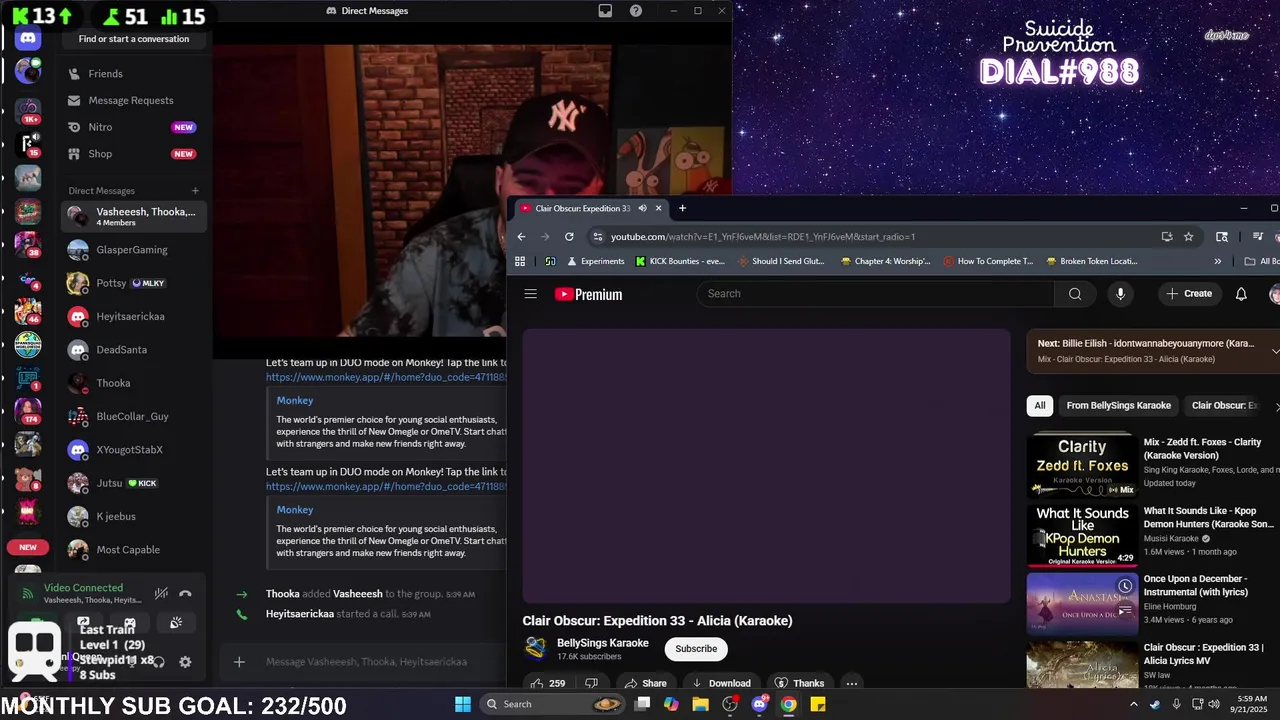The width and height of the screenshot is (1280, 720).
Task: Go back in Chrome
Action: (x=521, y=237)
